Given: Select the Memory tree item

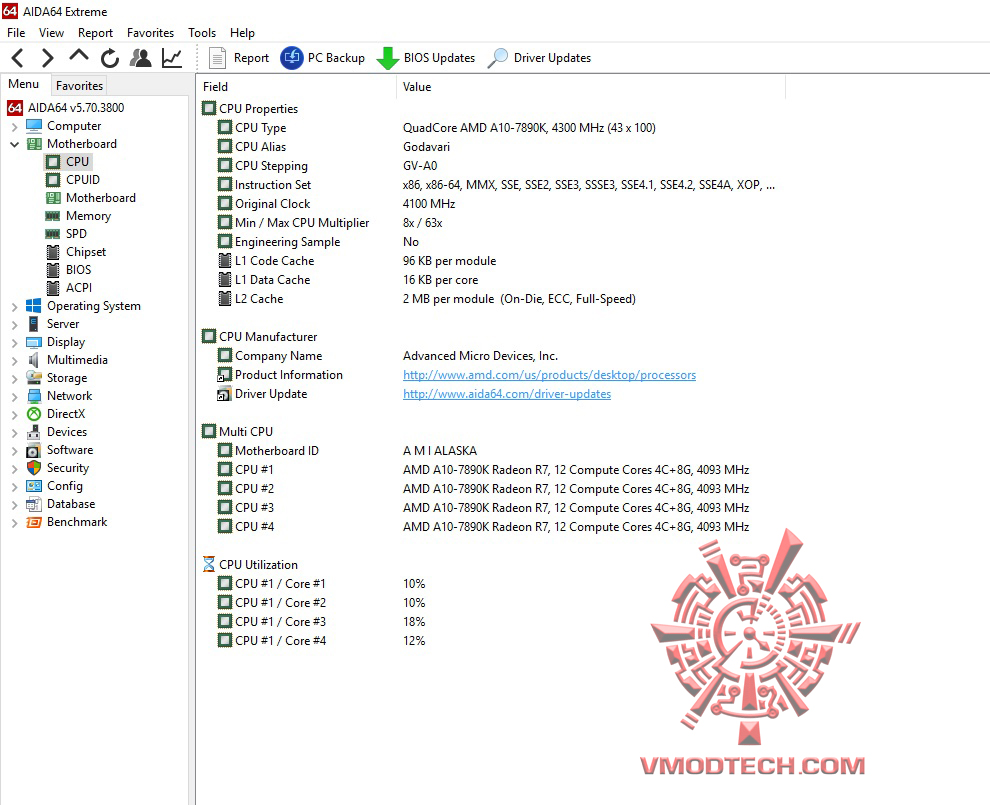Looking at the screenshot, I should coord(88,216).
